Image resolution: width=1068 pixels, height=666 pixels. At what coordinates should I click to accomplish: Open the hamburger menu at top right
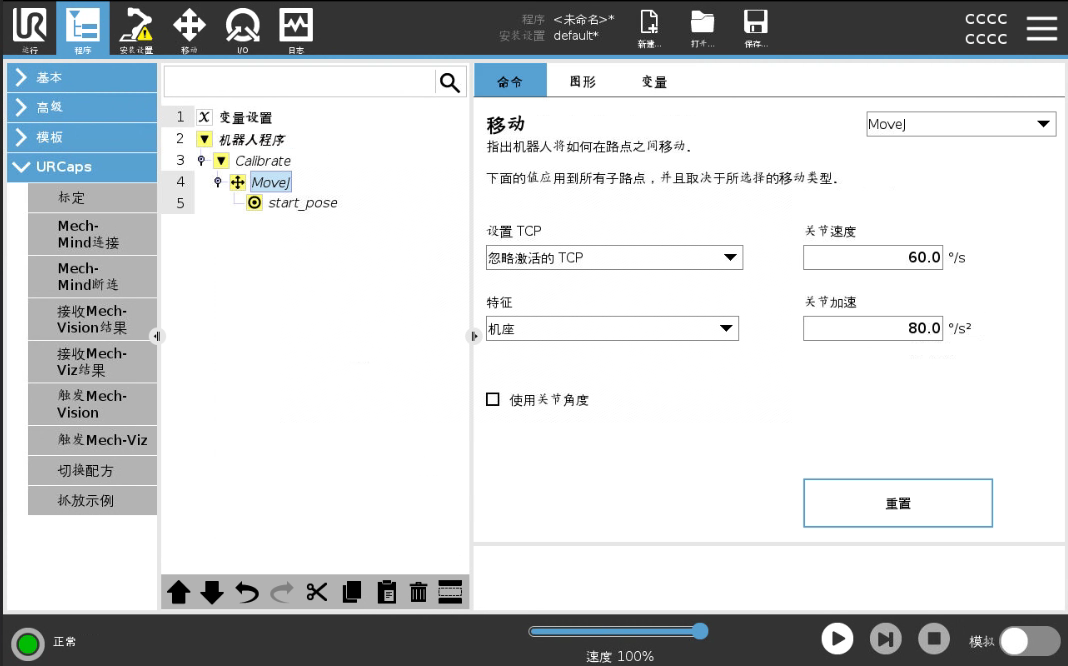(x=1041, y=28)
